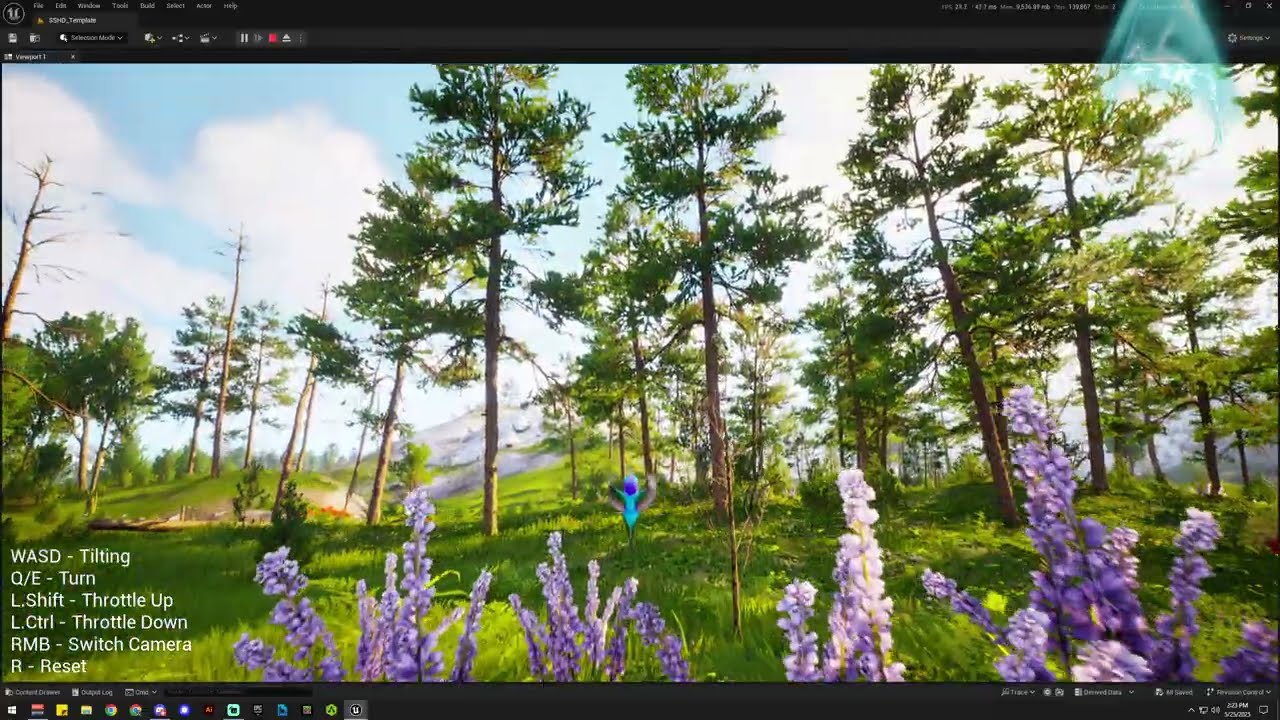This screenshot has width=1280, height=720.
Task: Open the Windows Start menu
Action: [12, 710]
